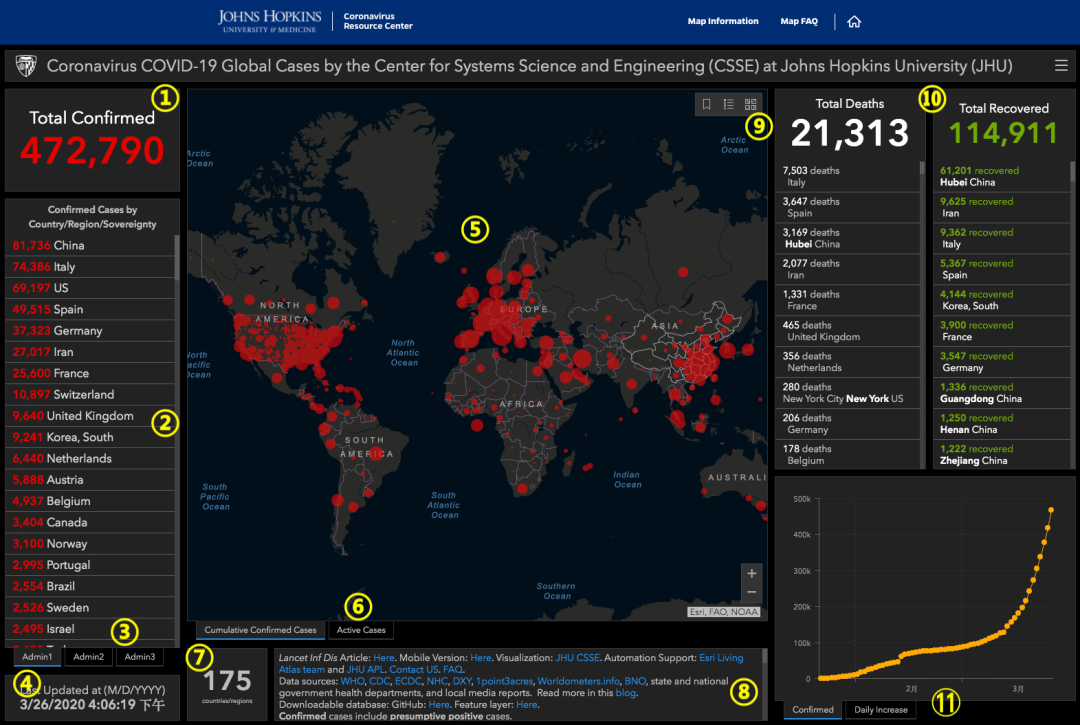1080x725 pixels.
Task: Zoom out on the map
Action: 752,592
